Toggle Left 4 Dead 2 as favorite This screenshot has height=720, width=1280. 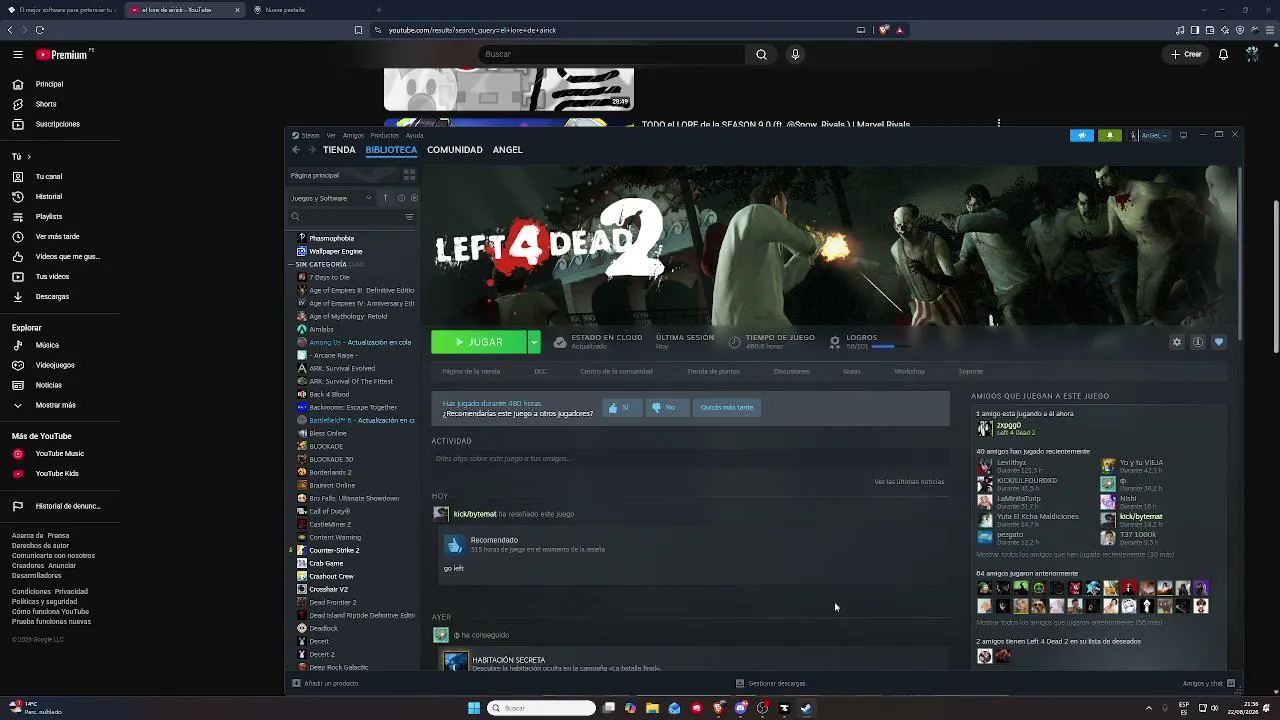pos(1218,342)
